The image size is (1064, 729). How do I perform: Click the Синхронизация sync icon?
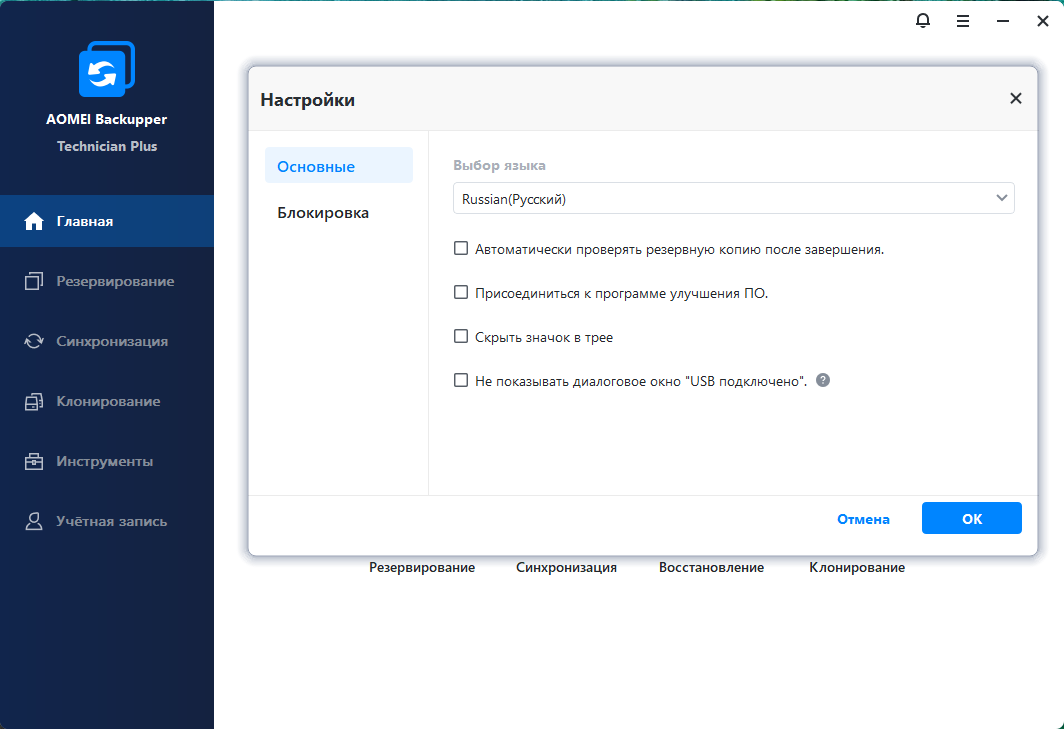[x=34, y=341]
